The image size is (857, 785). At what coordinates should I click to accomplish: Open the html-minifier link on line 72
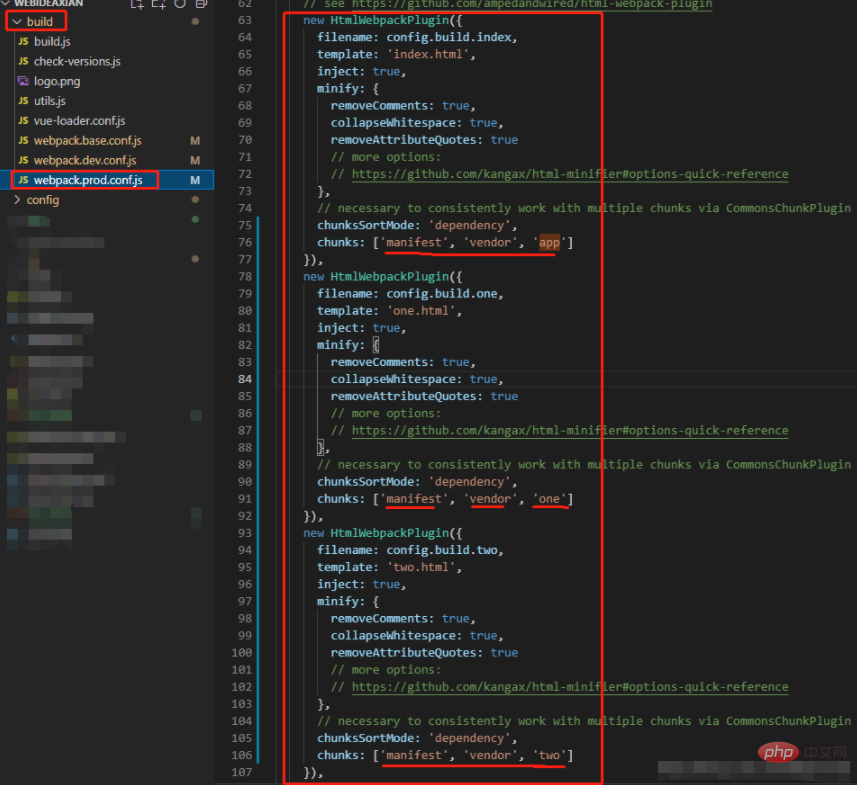tap(570, 174)
